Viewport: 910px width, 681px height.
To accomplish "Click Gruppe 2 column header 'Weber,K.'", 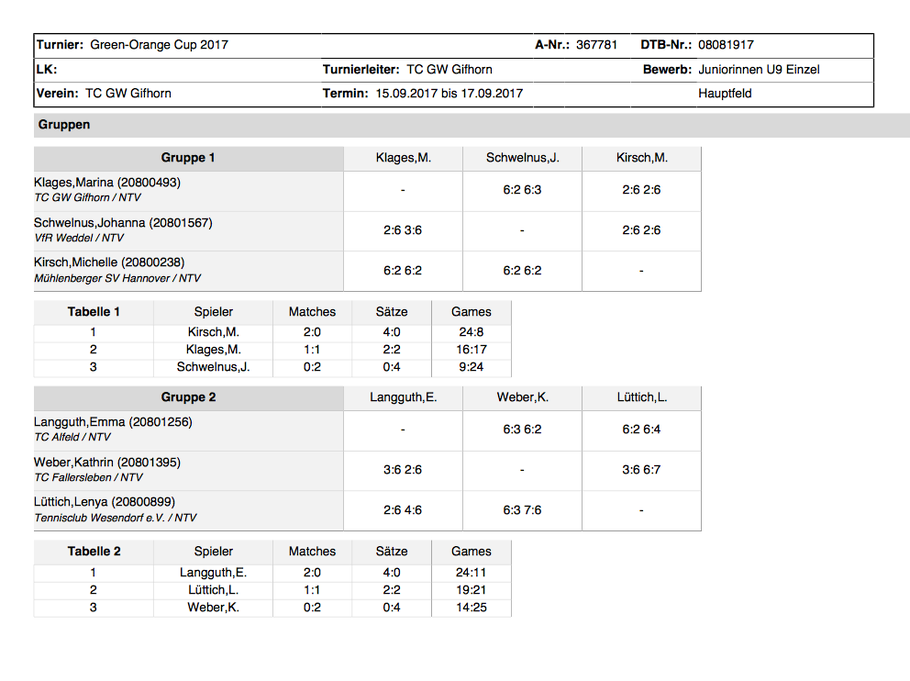I will pyautogui.click(x=523, y=398).
